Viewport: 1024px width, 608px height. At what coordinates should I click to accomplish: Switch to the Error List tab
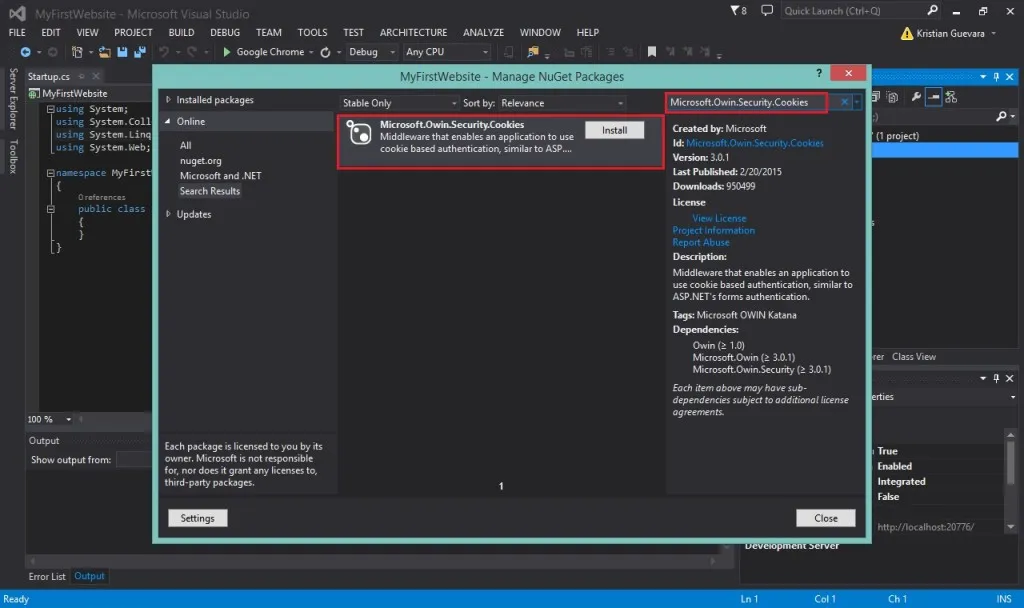pos(47,577)
